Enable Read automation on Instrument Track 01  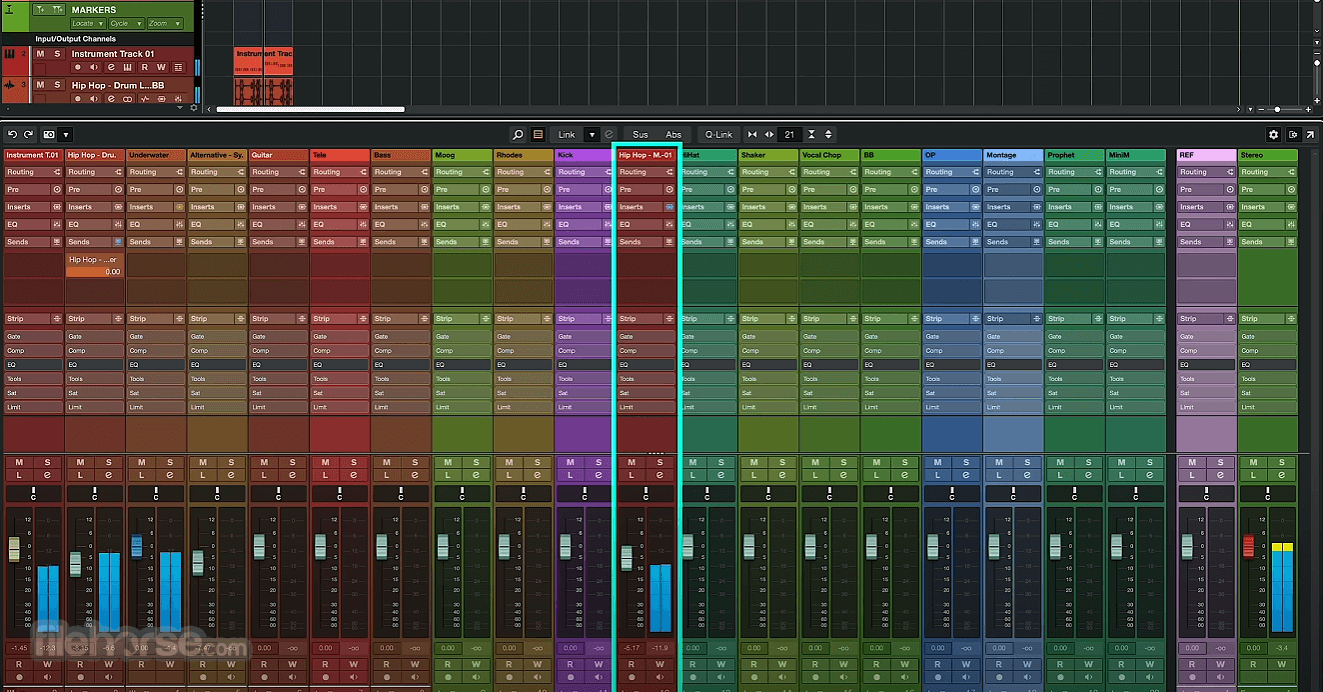[x=144, y=68]
